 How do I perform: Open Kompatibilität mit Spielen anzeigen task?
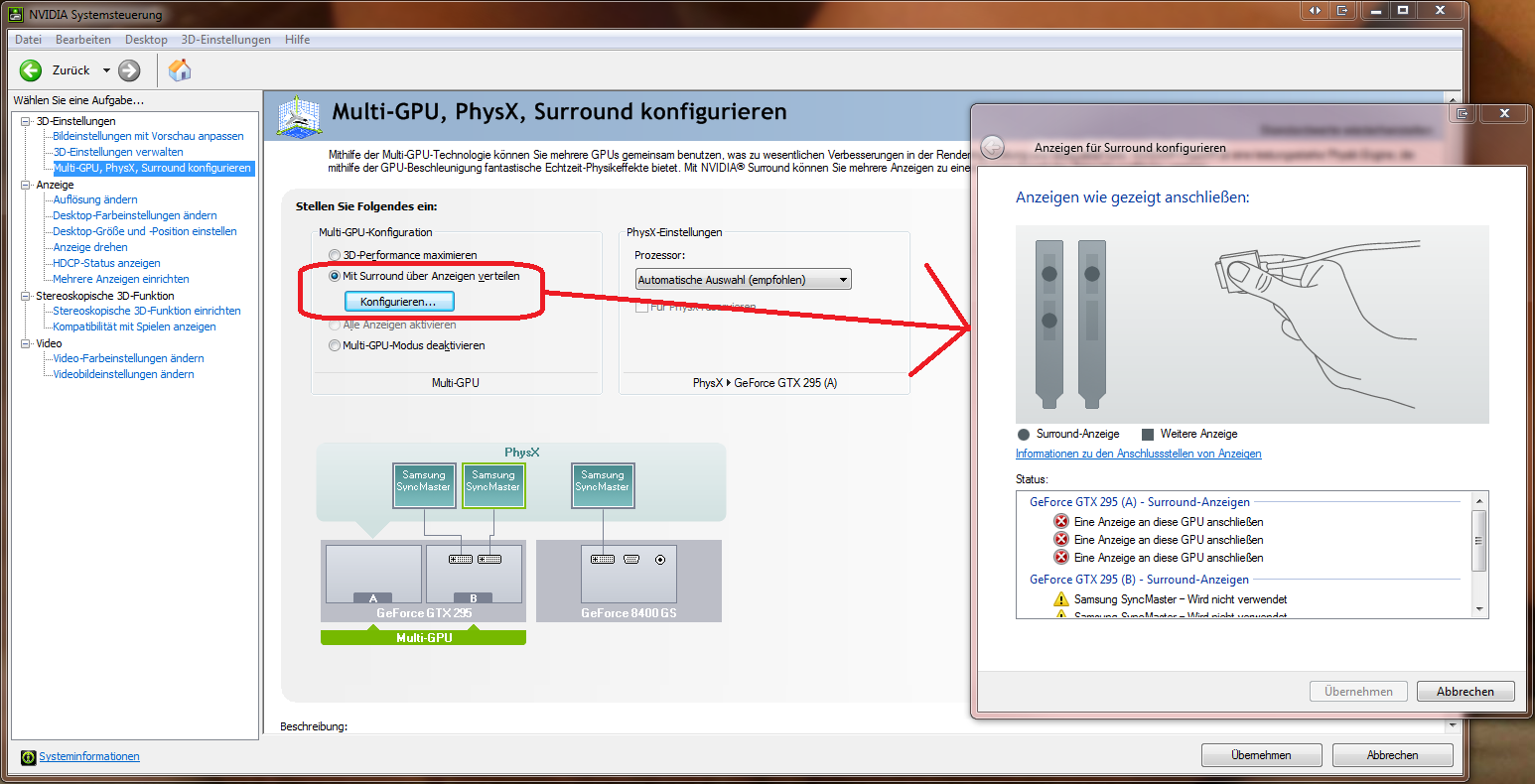(x=134, y=327)
